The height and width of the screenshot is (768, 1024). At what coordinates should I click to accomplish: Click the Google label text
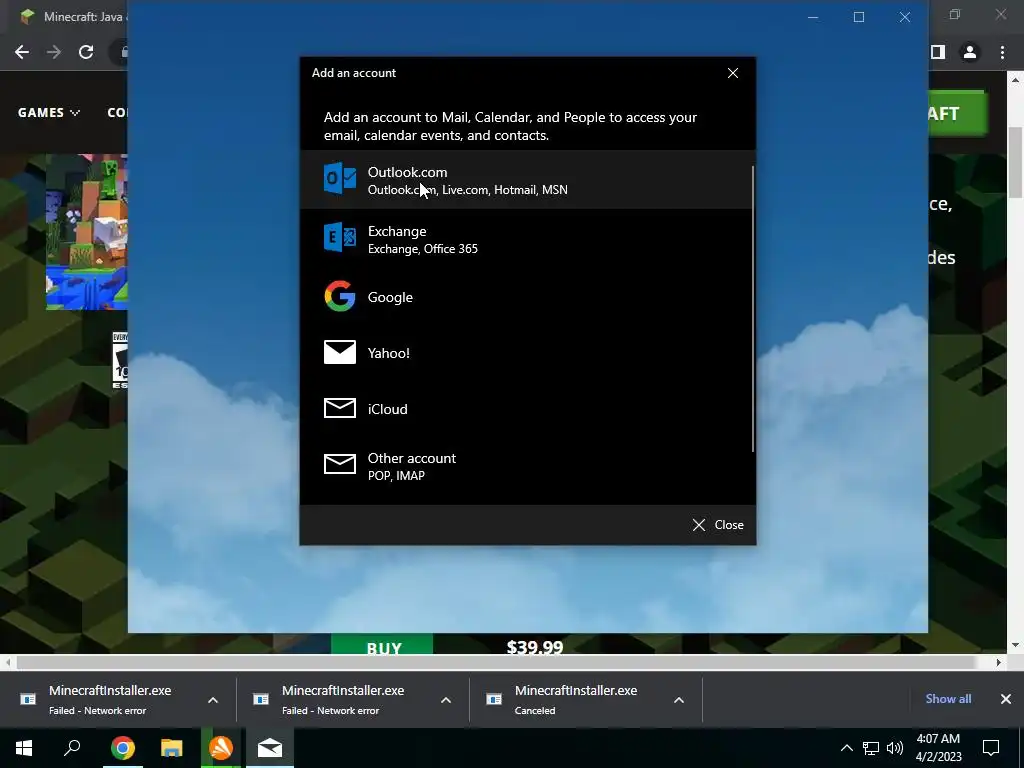390,297
